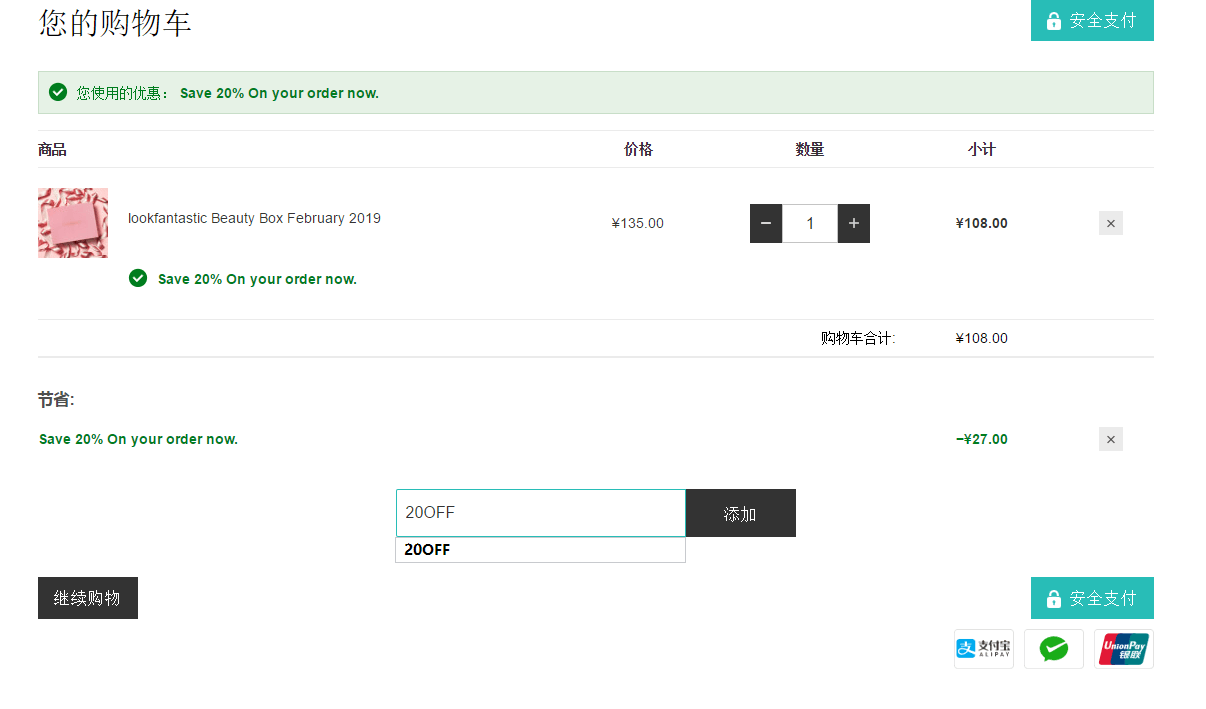Click the green check icon in the offer banner
Screen dimensions: 1206x709
pyautogui.click(x=58, y=92)
